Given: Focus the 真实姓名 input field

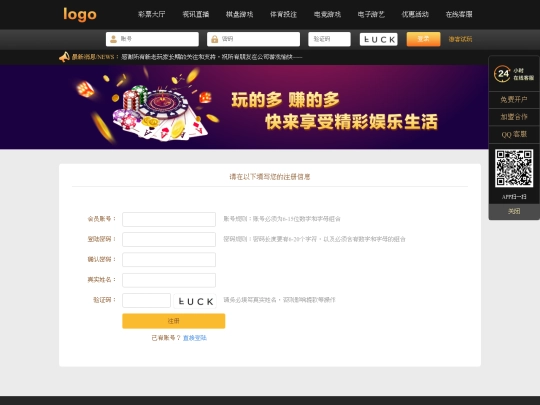Looking at the screenshot, I should pos(169,280).
